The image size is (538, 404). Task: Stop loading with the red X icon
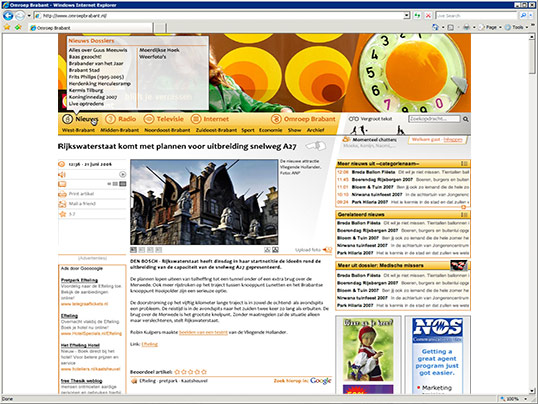coord(428,15)
